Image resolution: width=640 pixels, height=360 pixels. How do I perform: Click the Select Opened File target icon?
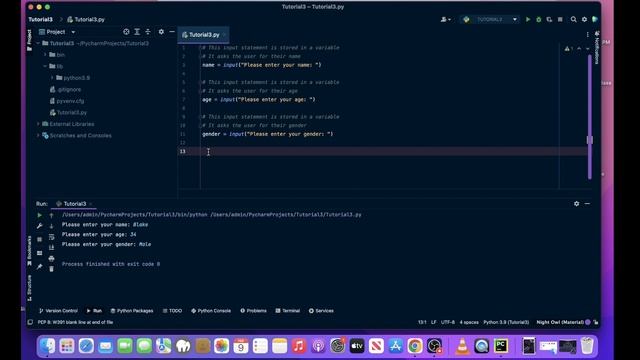coord(126,32)
